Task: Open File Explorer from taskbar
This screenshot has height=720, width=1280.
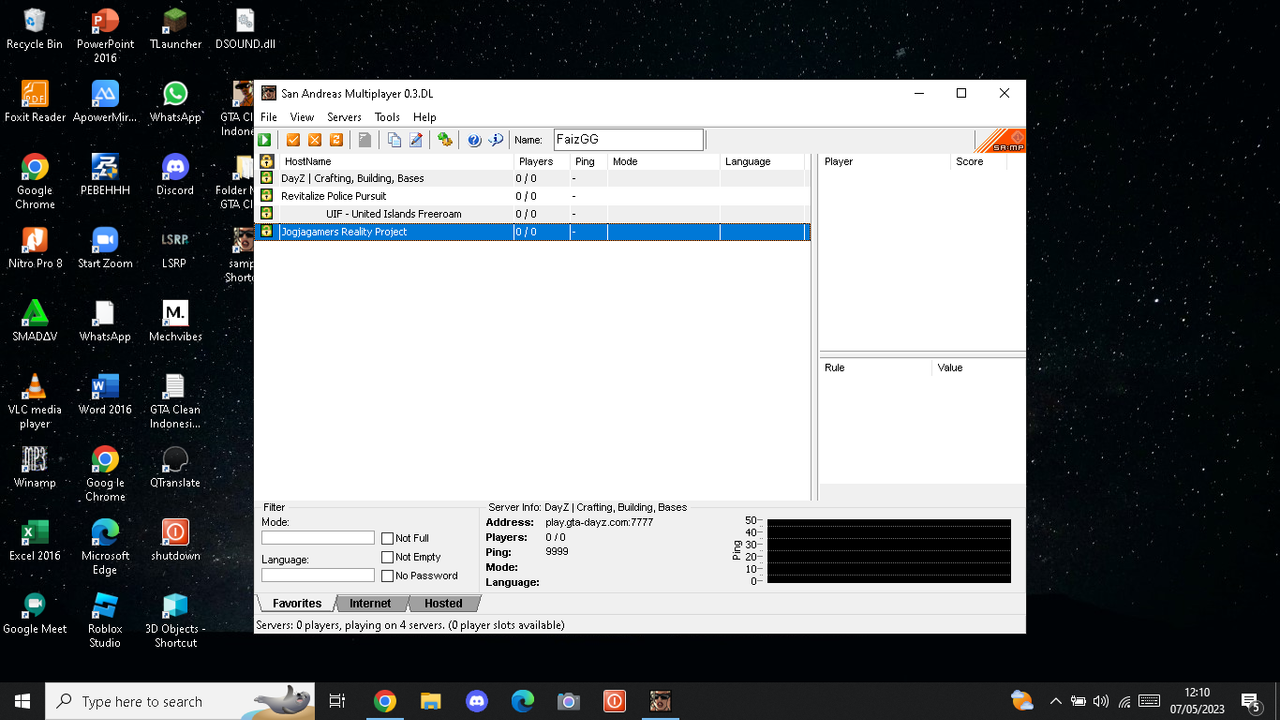Action: tap(431, 702)
